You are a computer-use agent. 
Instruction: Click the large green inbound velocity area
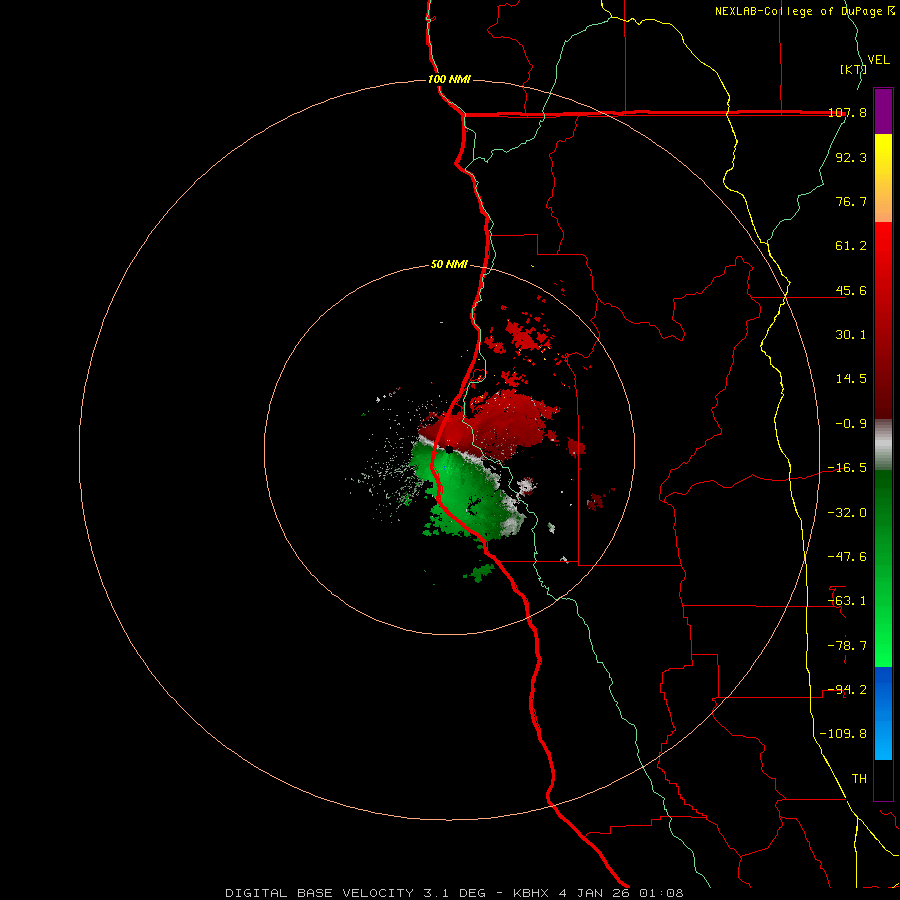click(x=465, y=491)
